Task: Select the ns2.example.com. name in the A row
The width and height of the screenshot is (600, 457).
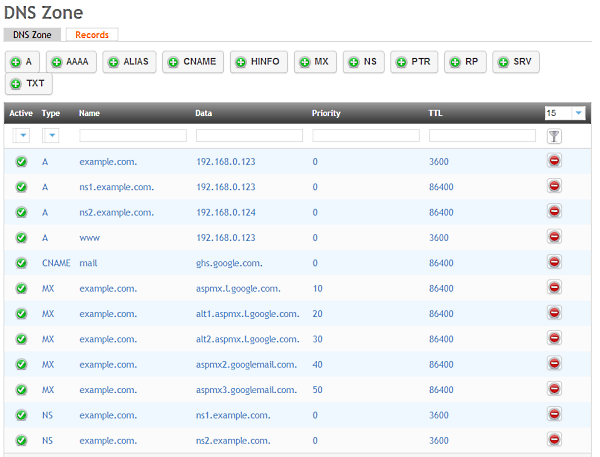Action: click(116, 212)
